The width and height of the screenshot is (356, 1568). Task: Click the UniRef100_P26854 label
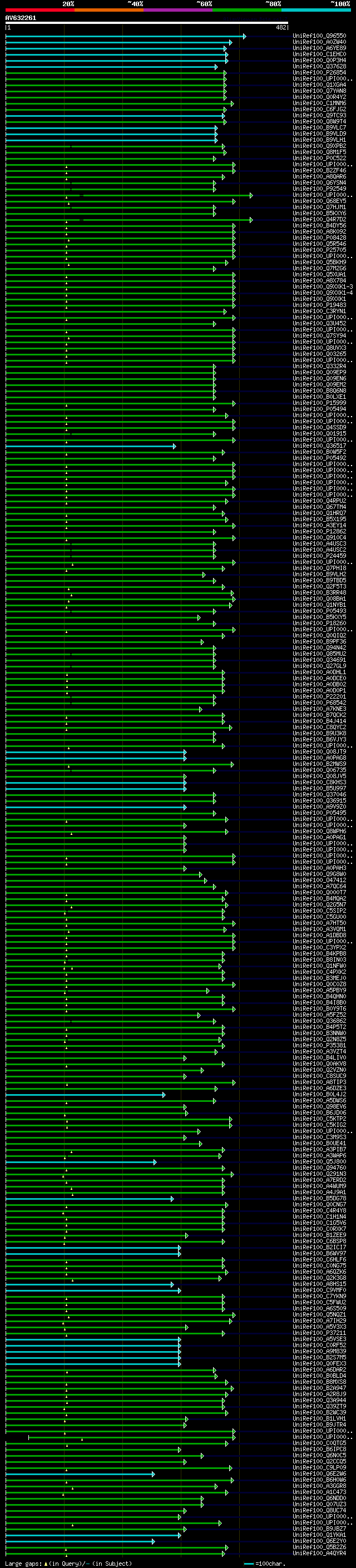[319, 72]
